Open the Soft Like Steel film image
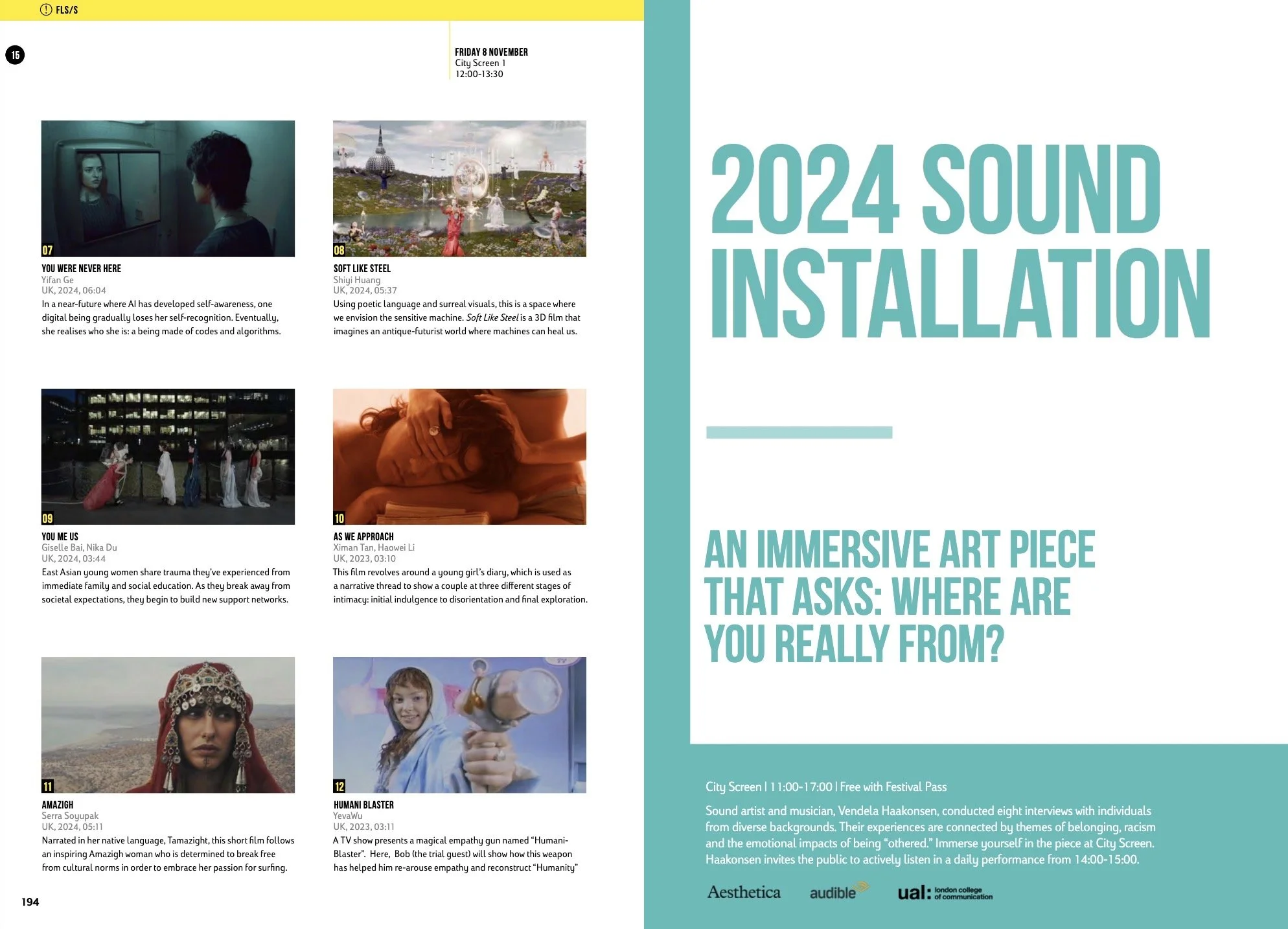Viewport: 1288px width, 929px height. (459, 188)
